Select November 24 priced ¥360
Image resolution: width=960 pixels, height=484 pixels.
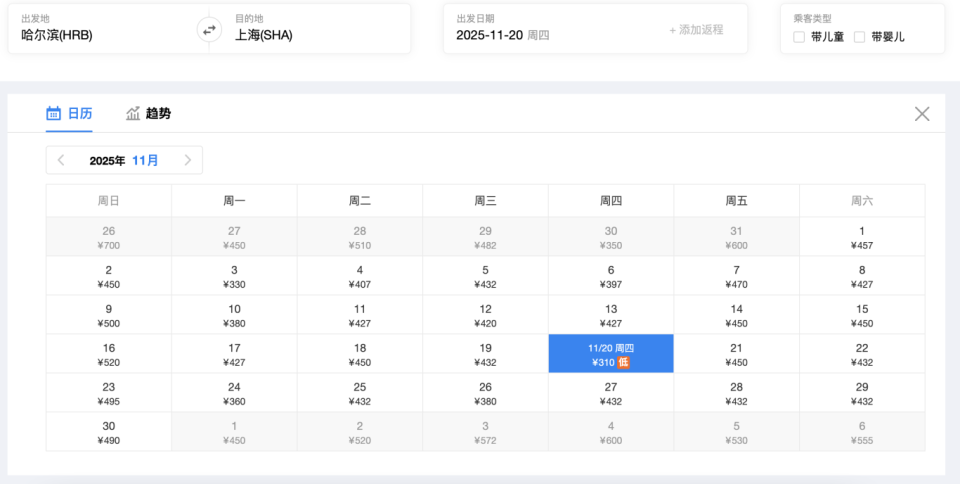point(234,393)
